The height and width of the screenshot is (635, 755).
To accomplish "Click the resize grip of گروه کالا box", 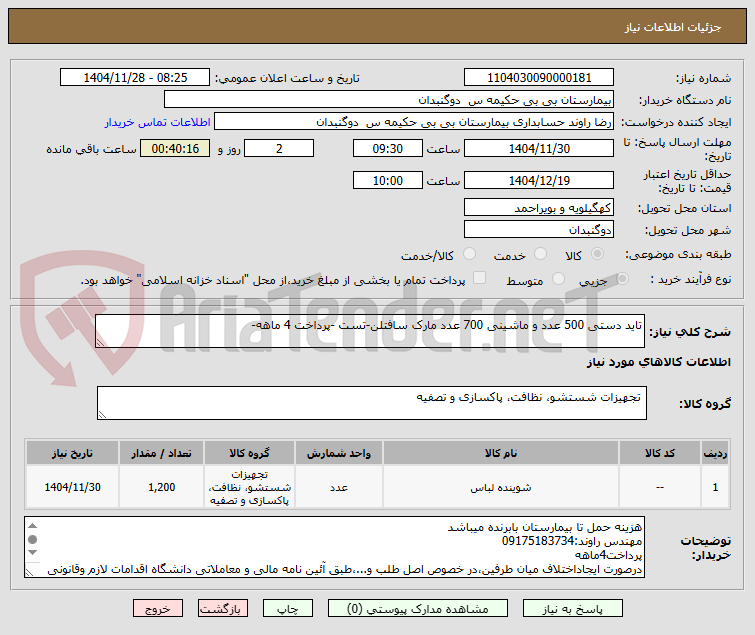I will coord(103,415).
